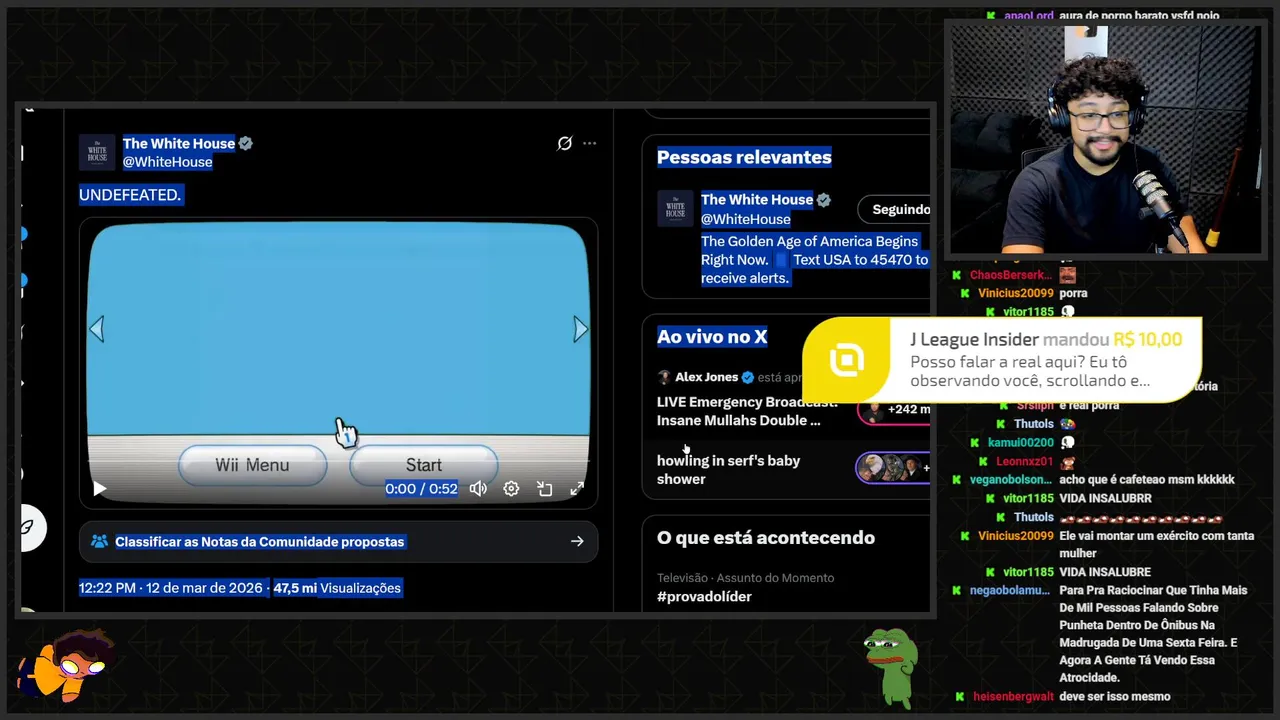Click the arrow on Community Notes banner
The width and height of the screenshot is (1280, 720).
[x=577, y=541]
